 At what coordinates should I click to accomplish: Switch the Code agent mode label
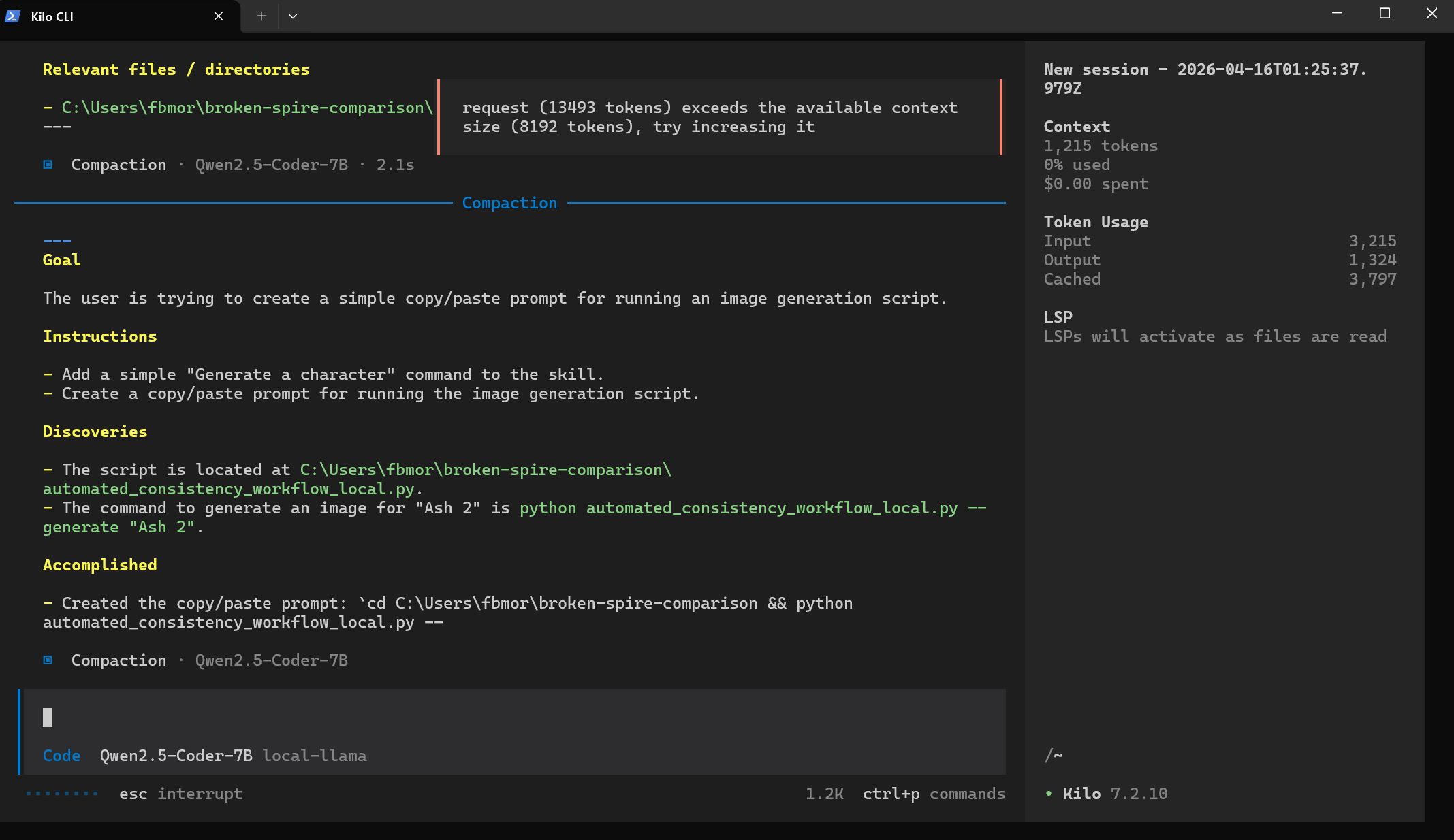pos(61,756)
